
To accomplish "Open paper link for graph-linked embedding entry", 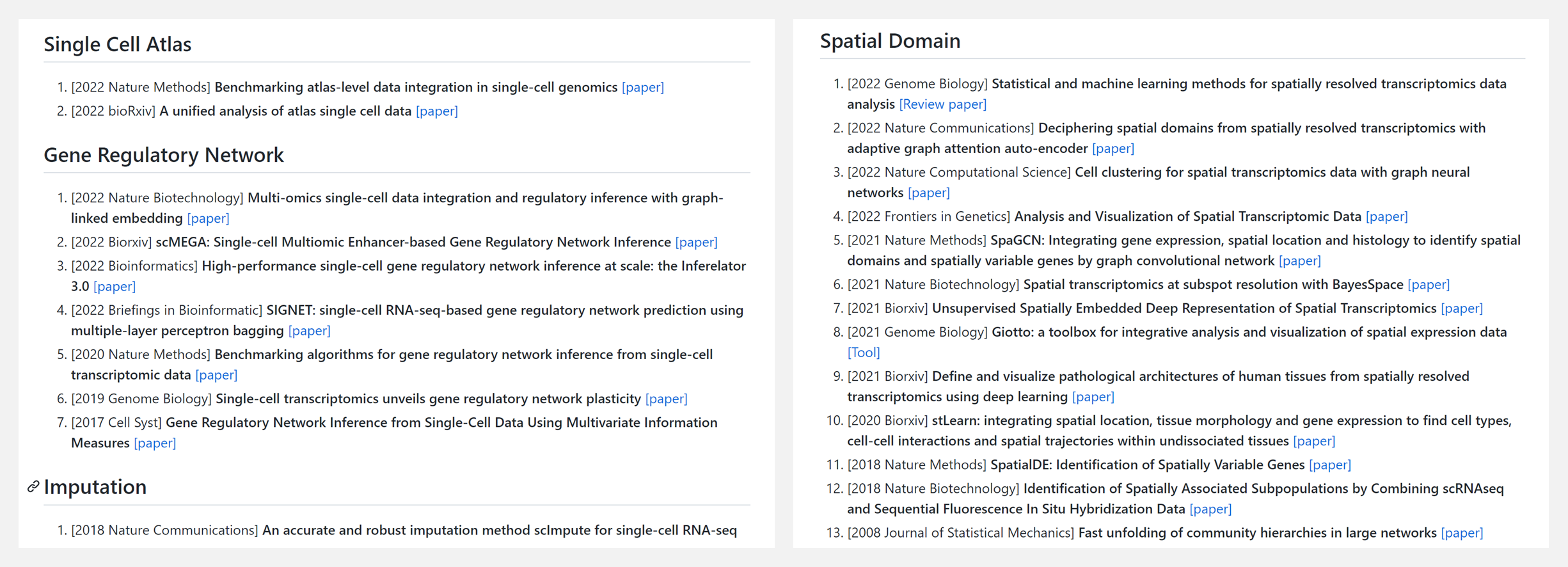I will (x=208, y=218).
